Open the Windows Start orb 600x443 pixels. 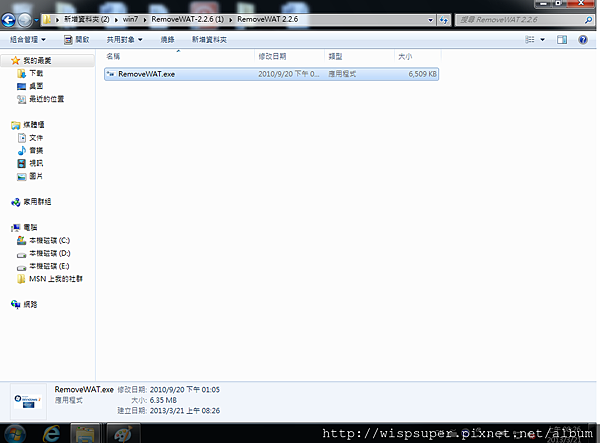click(15, 434)
